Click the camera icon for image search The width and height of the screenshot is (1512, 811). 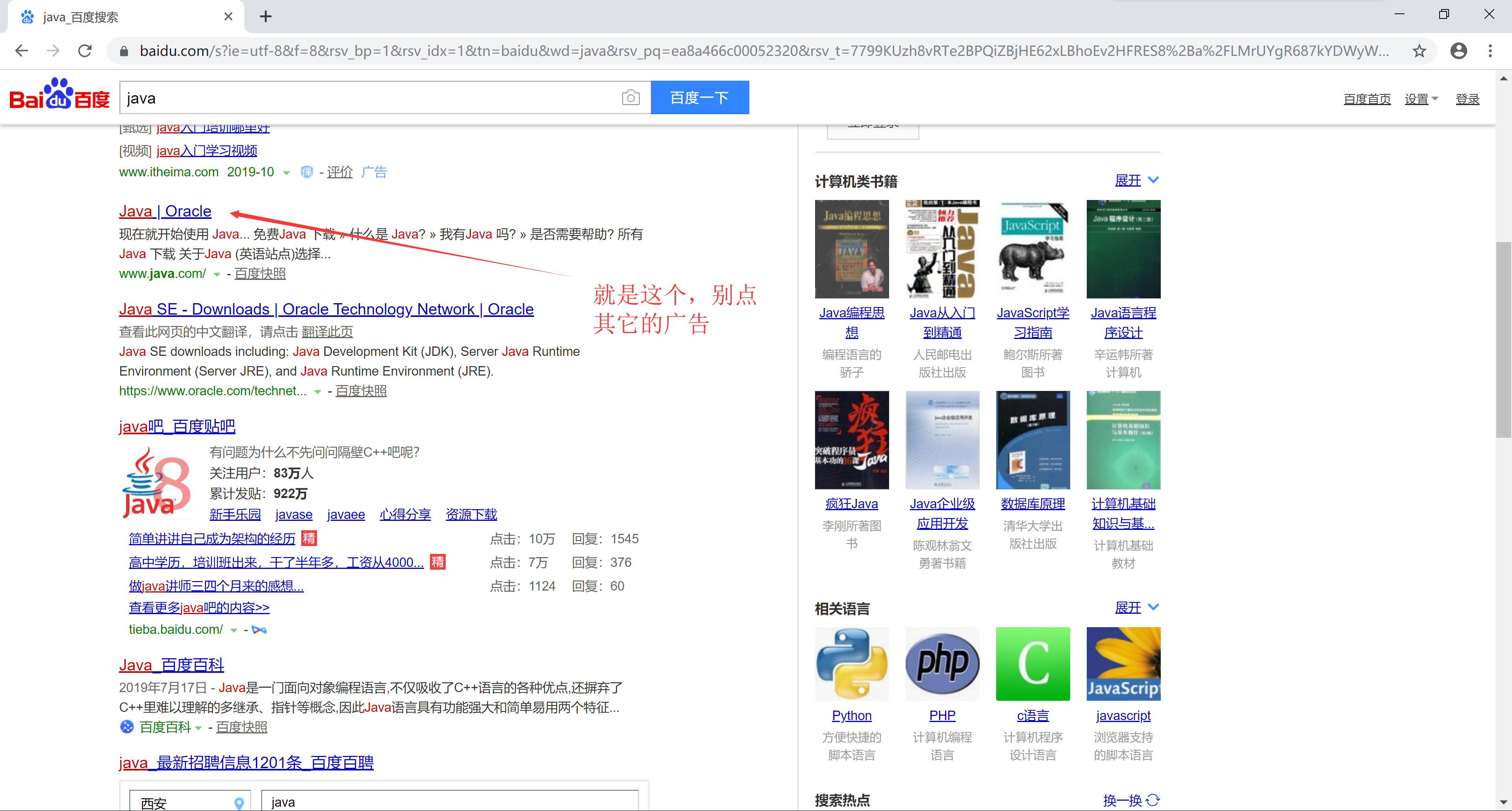click(x=630, y=97)
